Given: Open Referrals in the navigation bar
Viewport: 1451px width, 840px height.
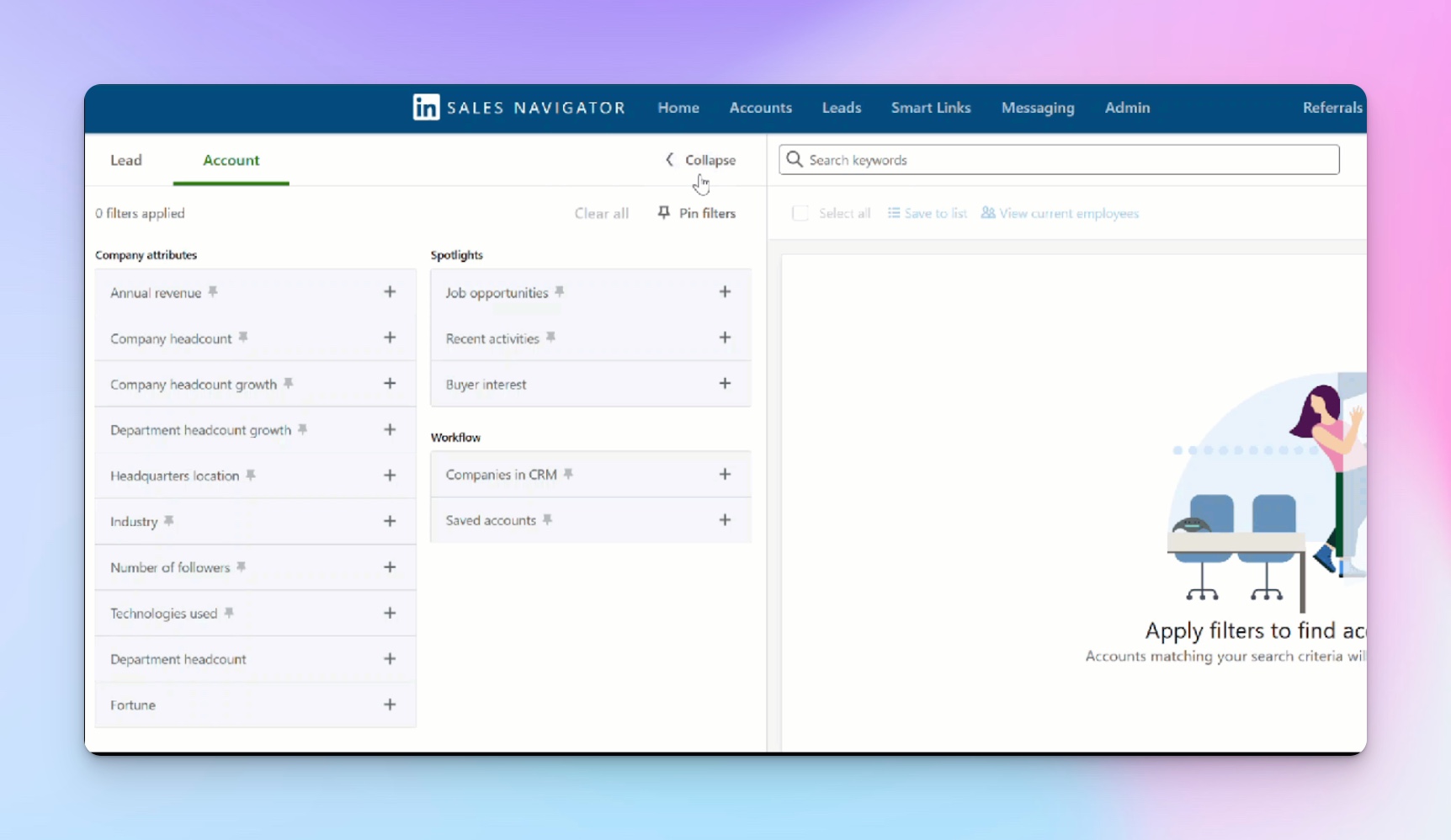Looking at the screenshot, I should tap(1332, 108).
